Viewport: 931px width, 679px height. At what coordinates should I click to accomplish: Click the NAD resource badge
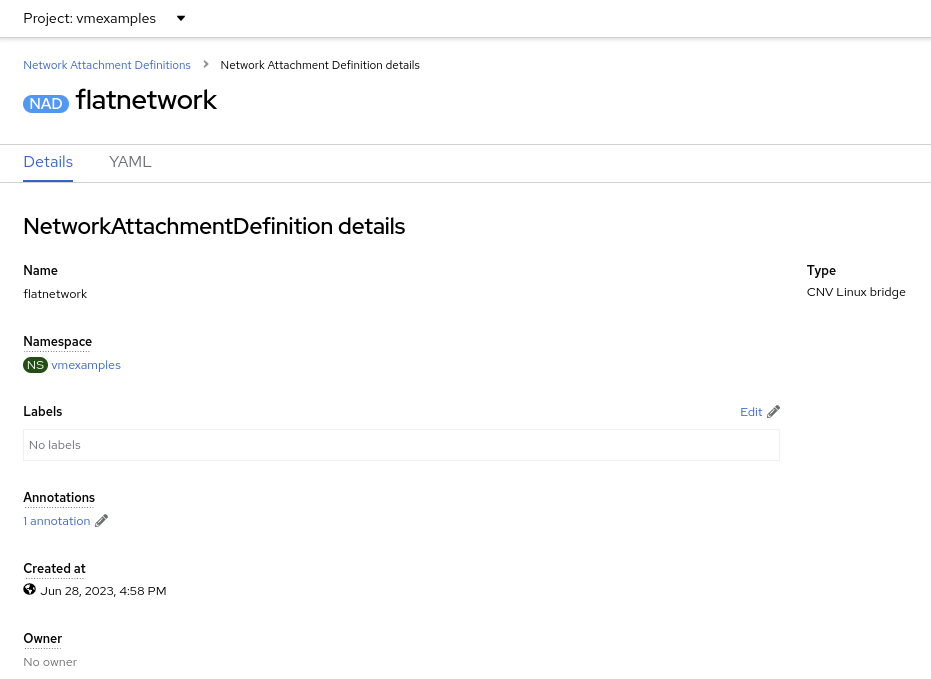coord(46,103)
